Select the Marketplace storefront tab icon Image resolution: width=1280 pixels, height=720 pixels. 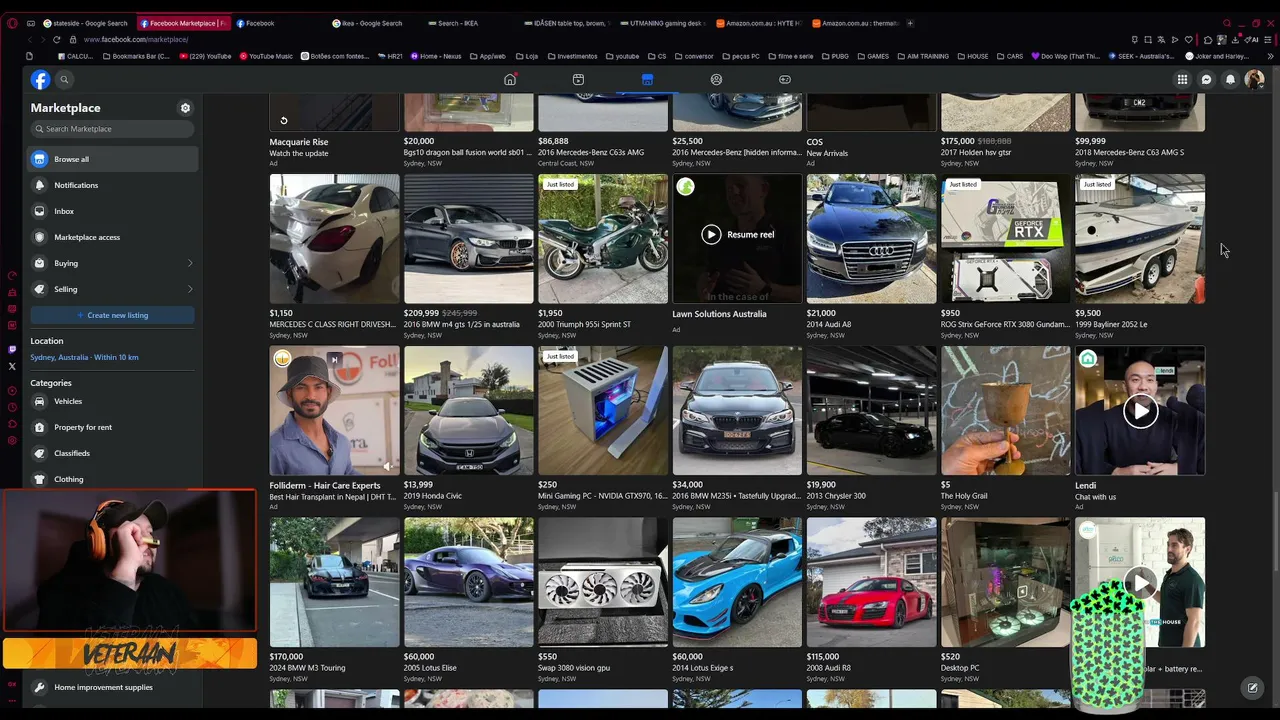tap(647, 80)
